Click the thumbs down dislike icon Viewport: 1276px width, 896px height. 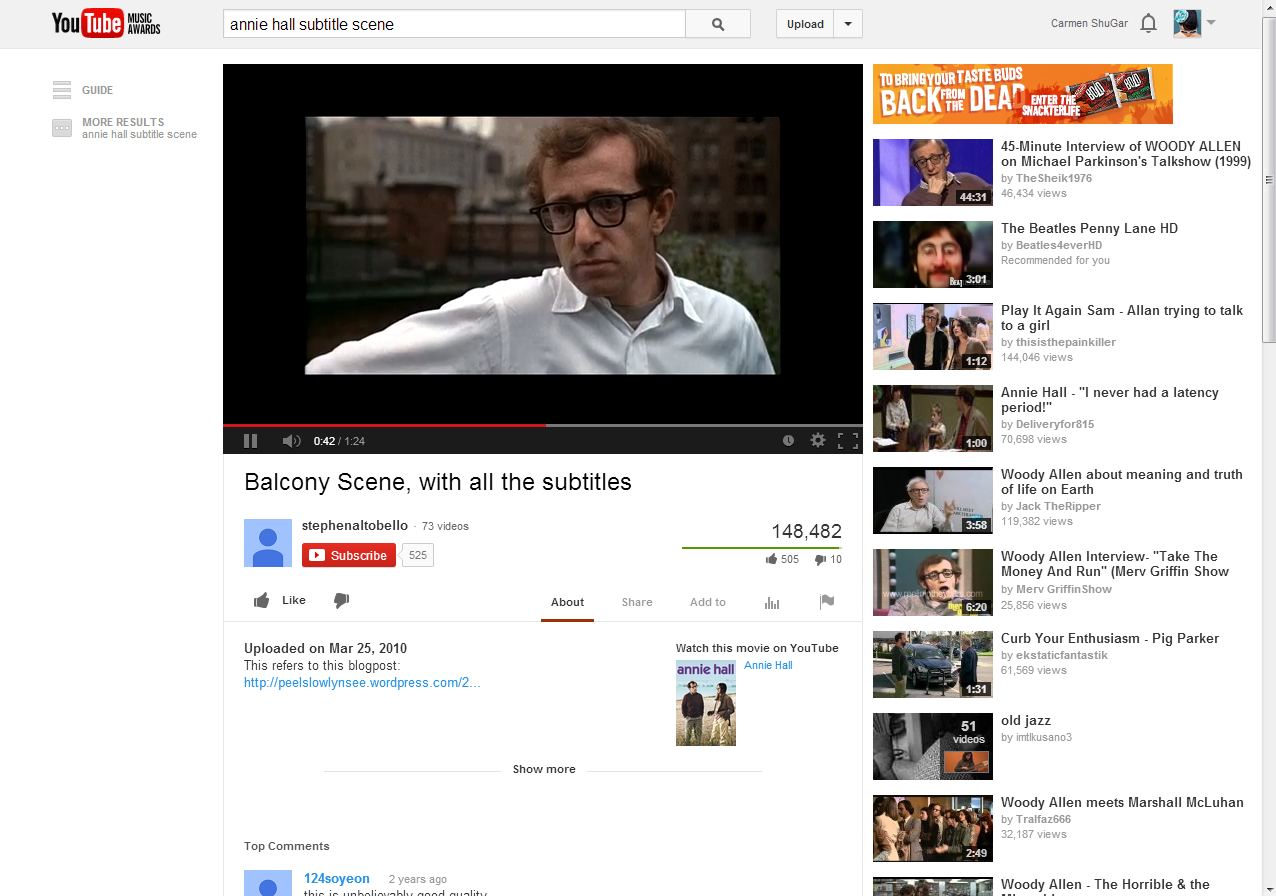tap(341, 600)
